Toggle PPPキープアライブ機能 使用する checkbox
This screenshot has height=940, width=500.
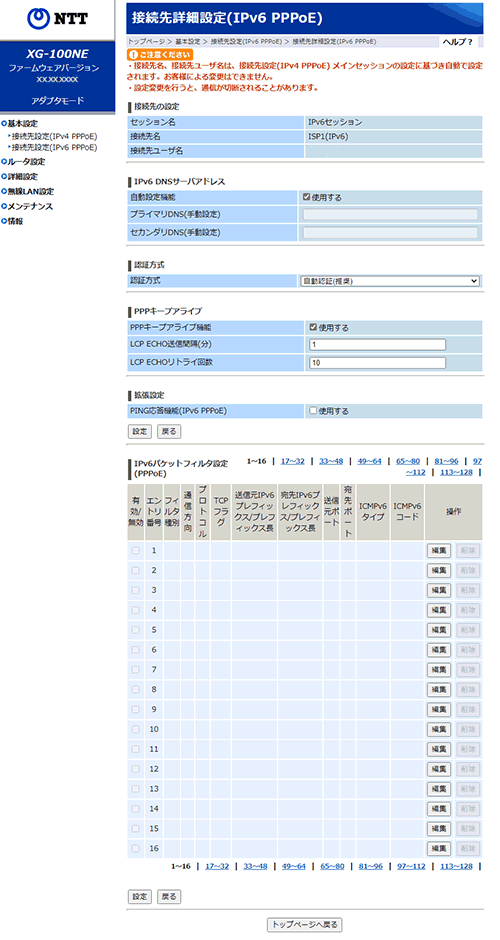click(x=313, y=328)
